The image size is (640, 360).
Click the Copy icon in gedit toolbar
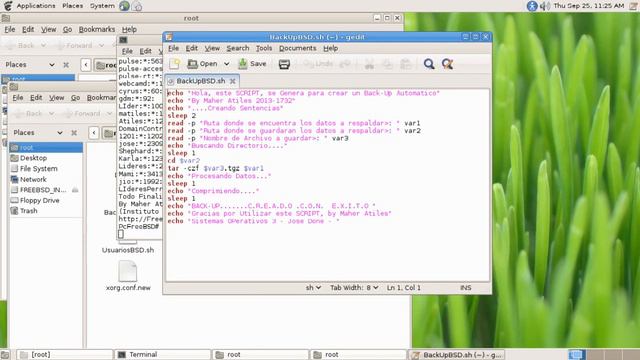387,64
